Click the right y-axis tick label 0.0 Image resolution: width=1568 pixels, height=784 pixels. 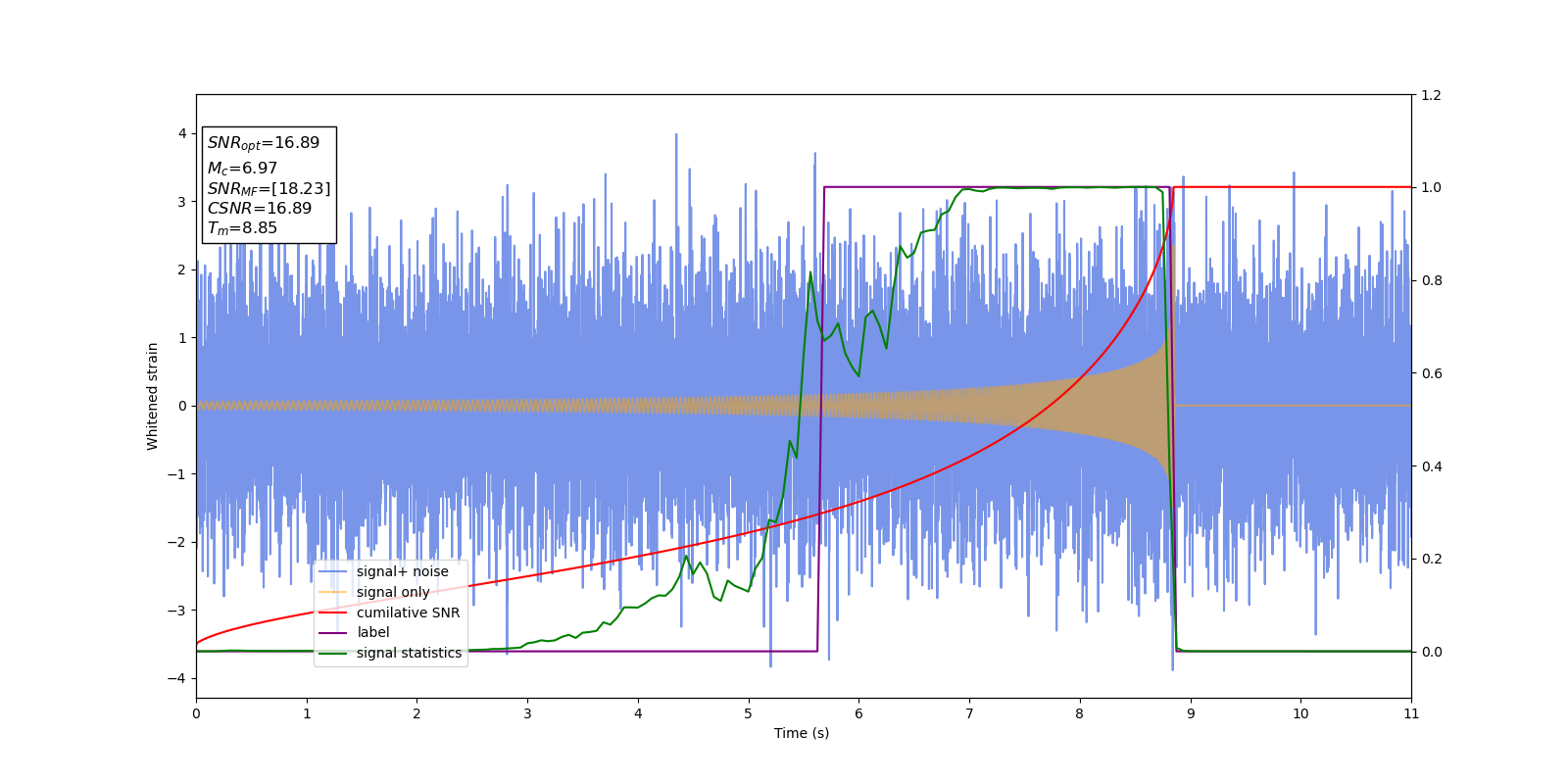(x=1431, y=652)
